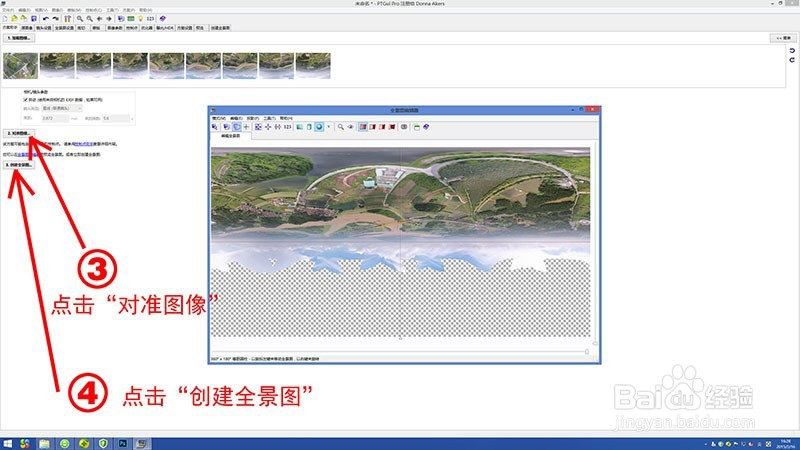Click the '1. Load images' button
This screenshot has width=800, height=450.
click(19, 38)
